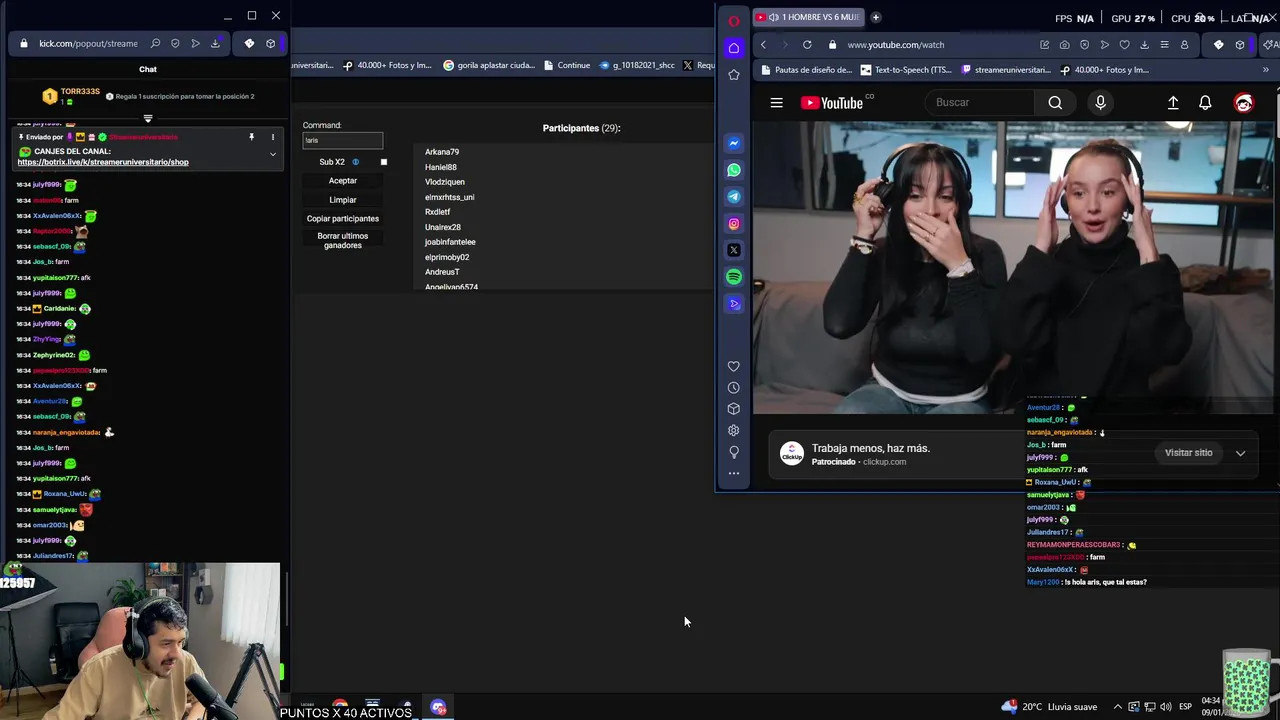
Task: Toggle the Sub X2 checkbox
Action: coord(383,162)
